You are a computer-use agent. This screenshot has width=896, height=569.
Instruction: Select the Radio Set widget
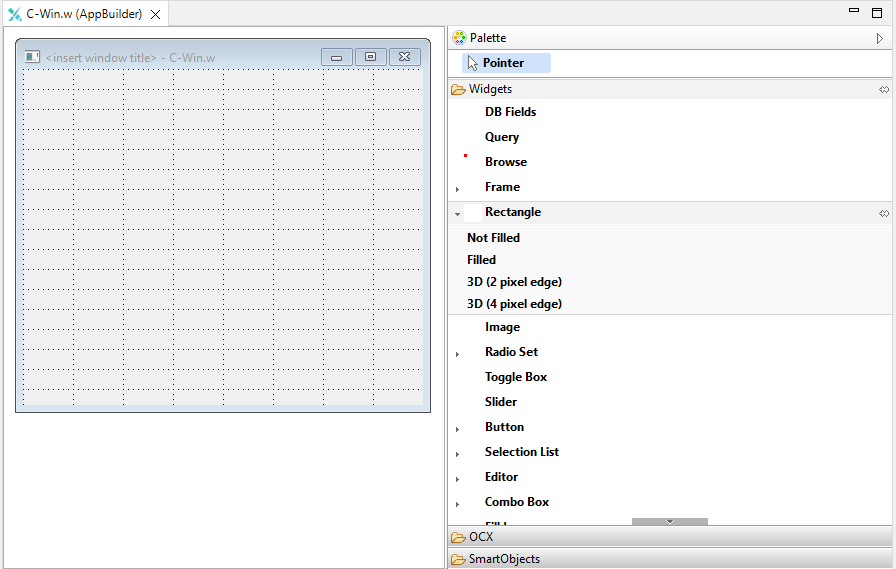[x=511, y=352]
